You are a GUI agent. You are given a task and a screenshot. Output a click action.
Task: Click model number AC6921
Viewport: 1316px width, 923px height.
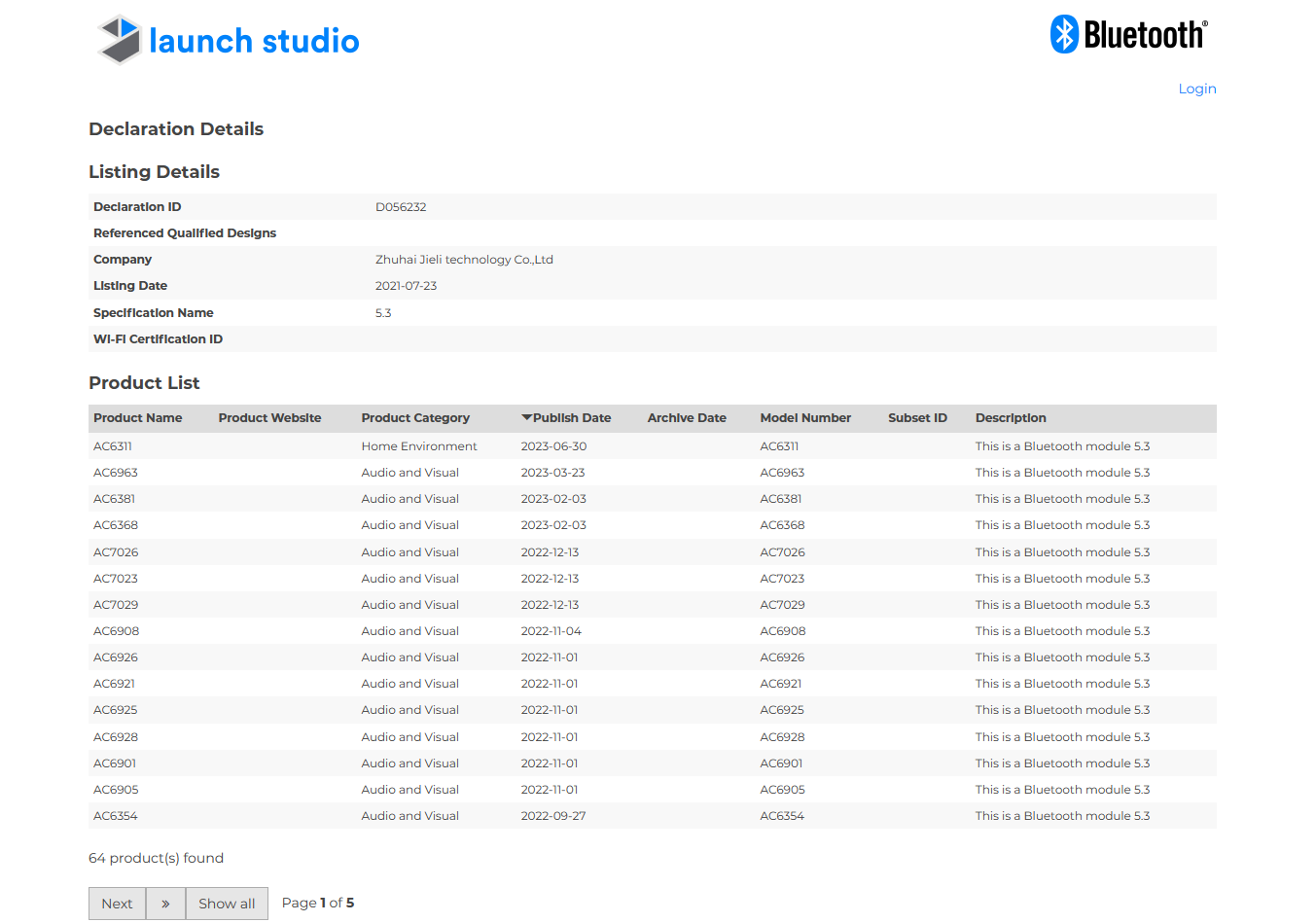coord(781,684)
